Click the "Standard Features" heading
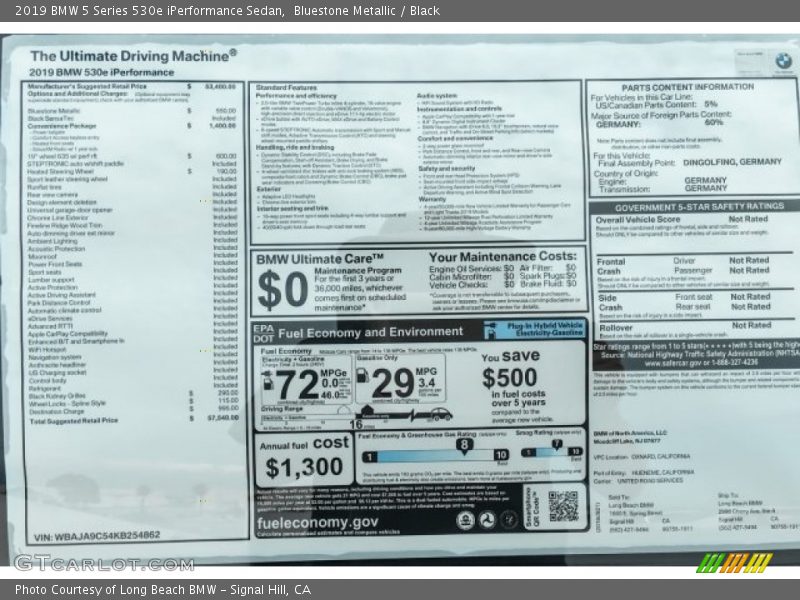The image size is (800, 600). (286, 87)
